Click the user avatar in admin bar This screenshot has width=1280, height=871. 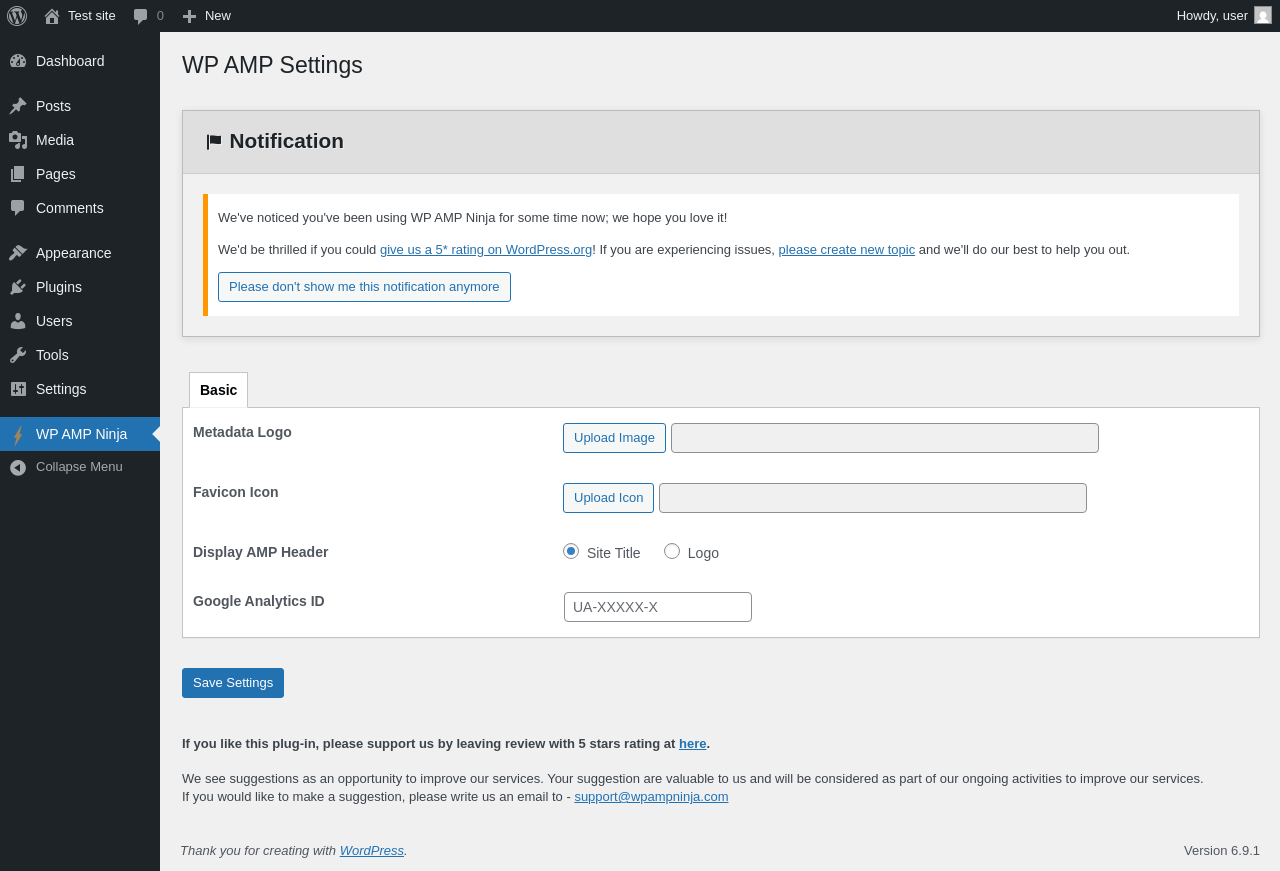[x=1263, y=15]
